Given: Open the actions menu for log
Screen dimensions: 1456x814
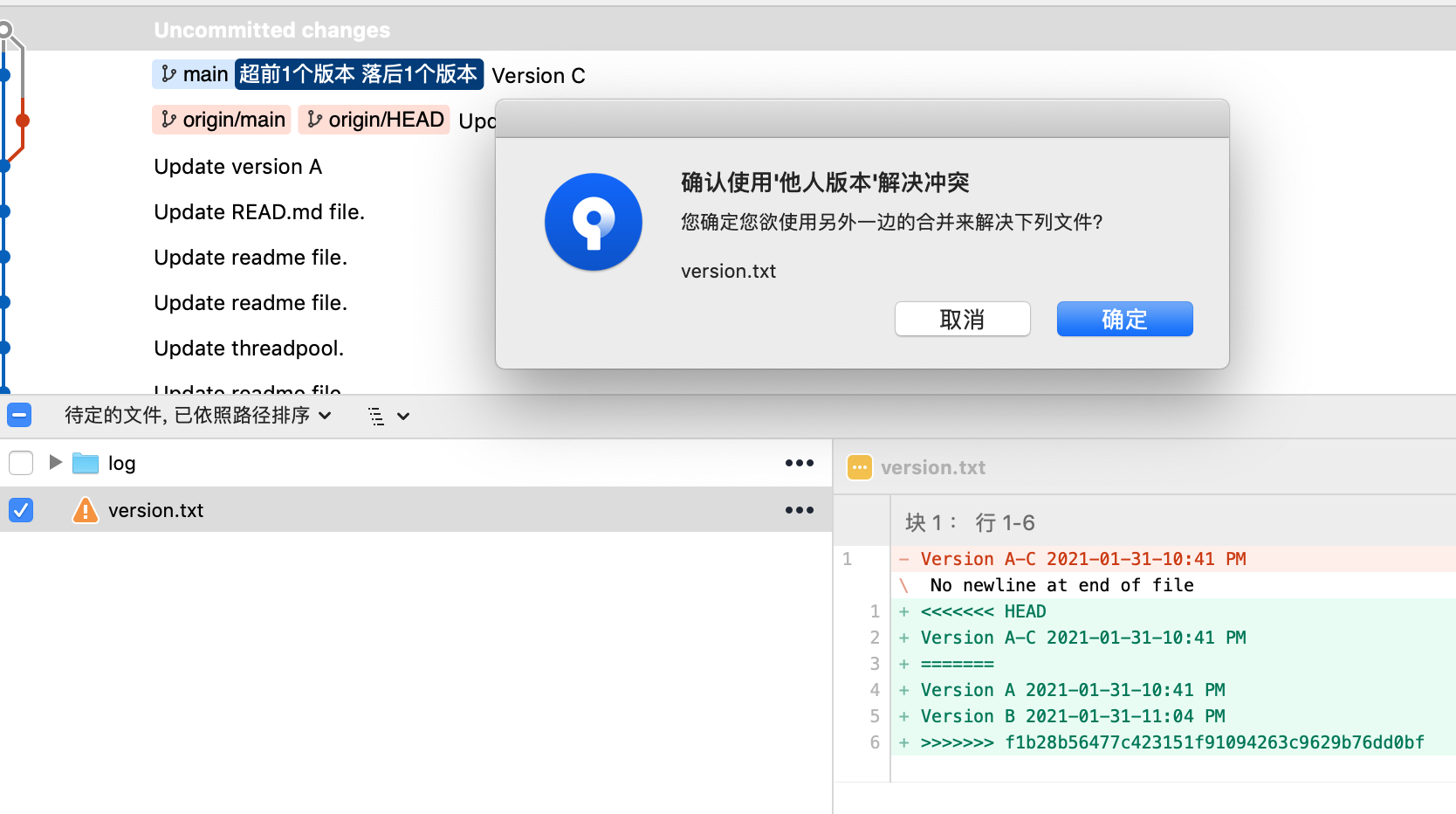Looking at the screenshot, I should (x=799, y=463).
